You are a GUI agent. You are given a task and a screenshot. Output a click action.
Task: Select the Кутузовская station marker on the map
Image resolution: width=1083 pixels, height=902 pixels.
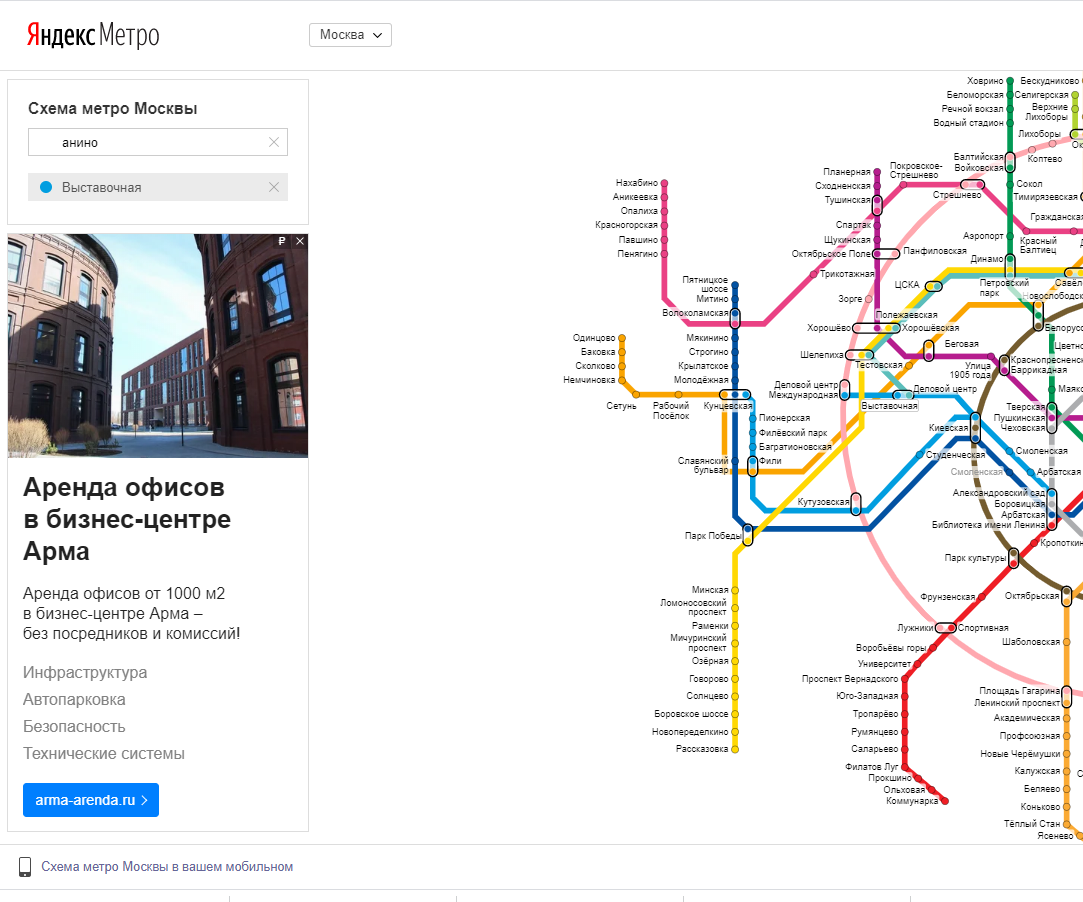pos(856,504)
